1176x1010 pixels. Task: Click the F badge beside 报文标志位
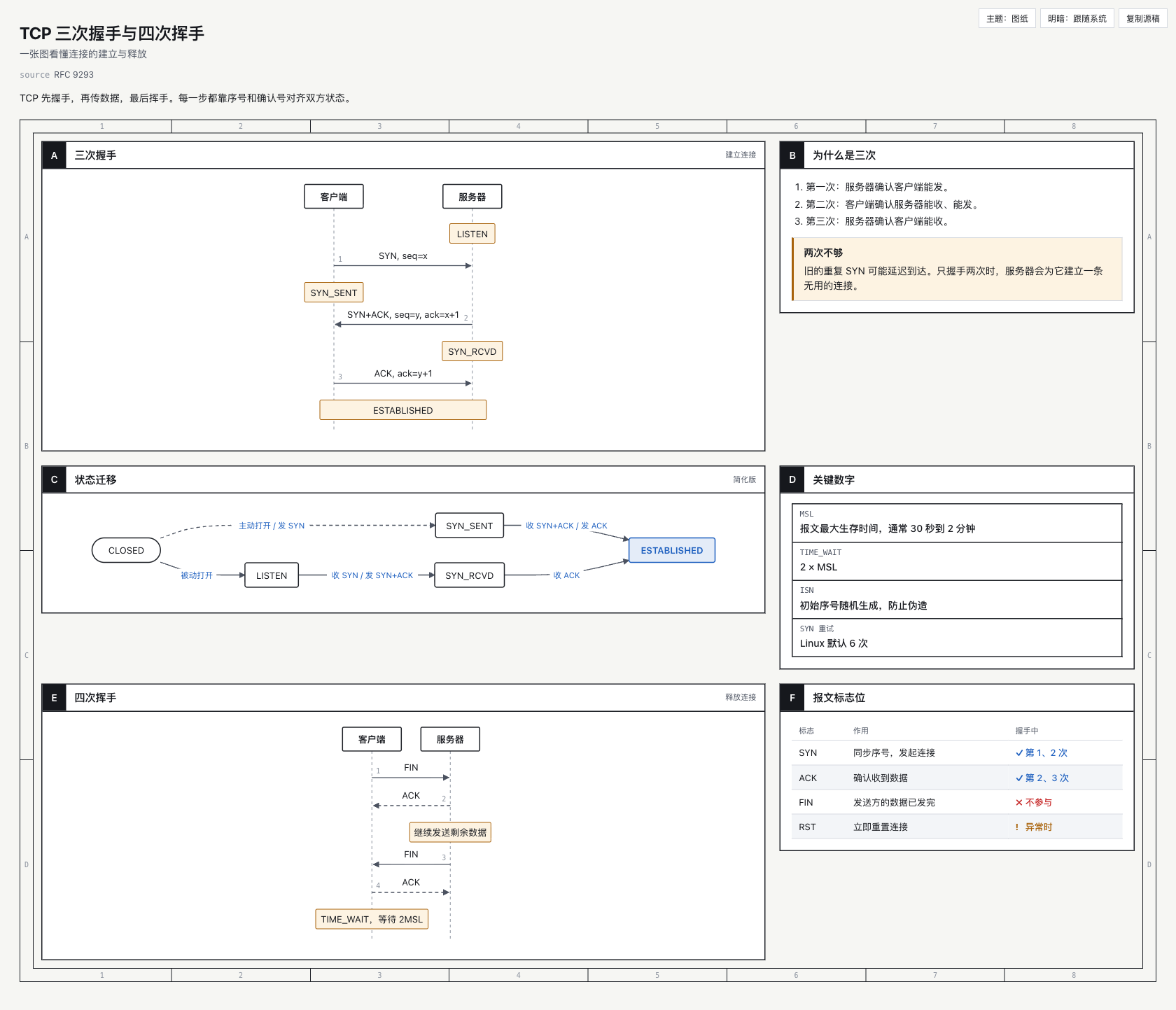tap(792, 698)
